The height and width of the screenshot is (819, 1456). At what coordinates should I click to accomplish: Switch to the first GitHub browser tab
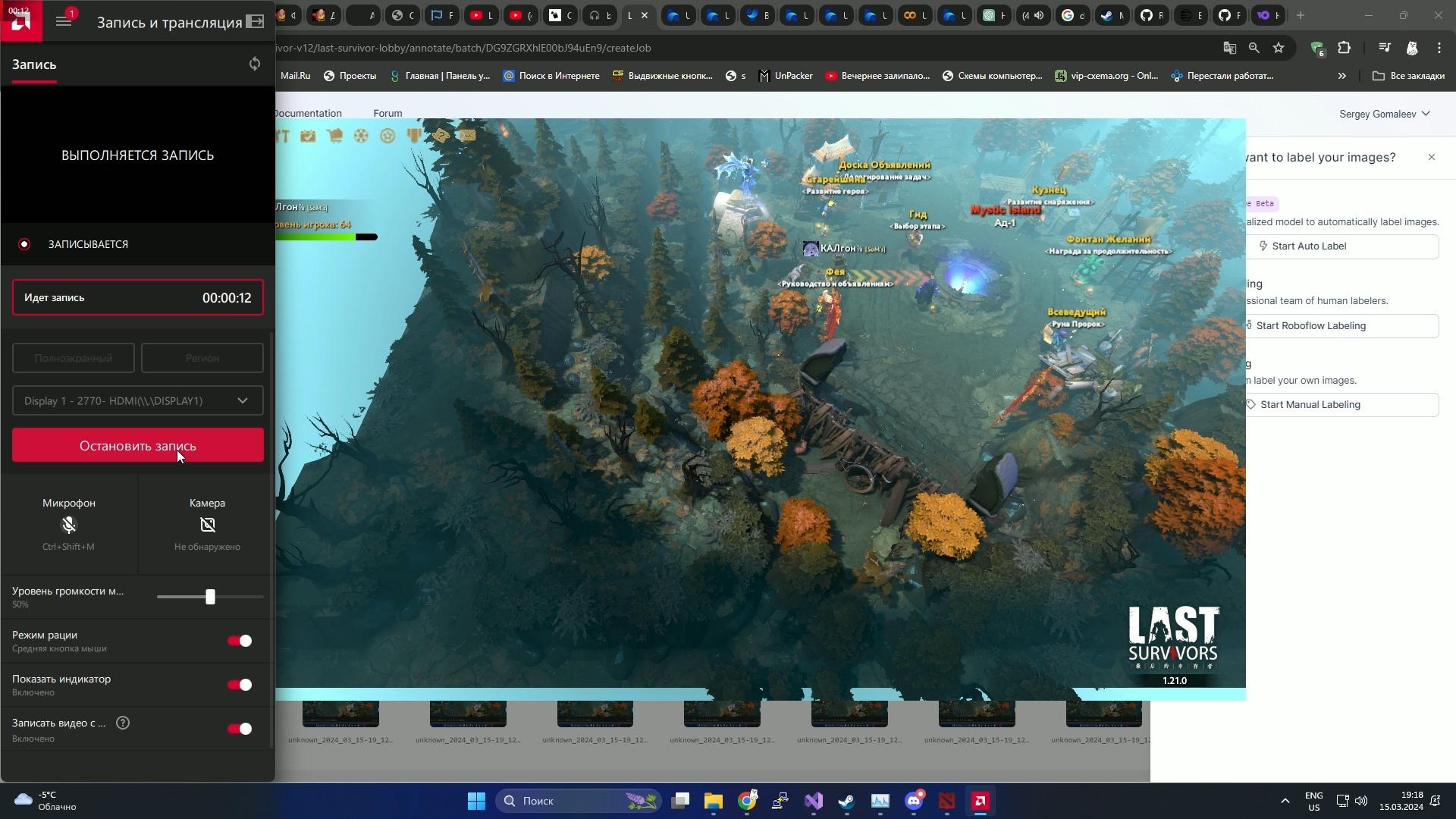point(1151,15)
